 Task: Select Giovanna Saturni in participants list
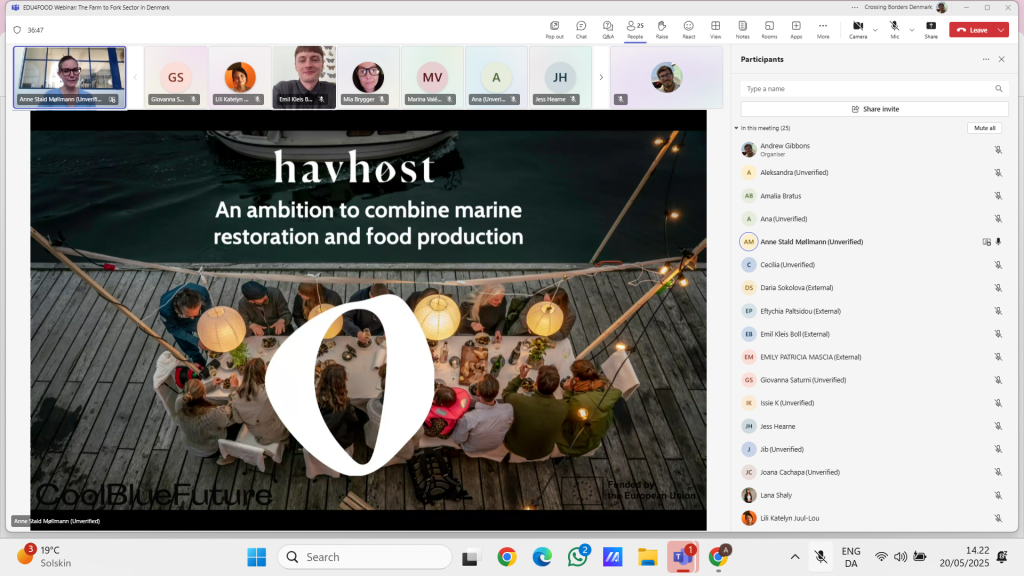point(872,380)
